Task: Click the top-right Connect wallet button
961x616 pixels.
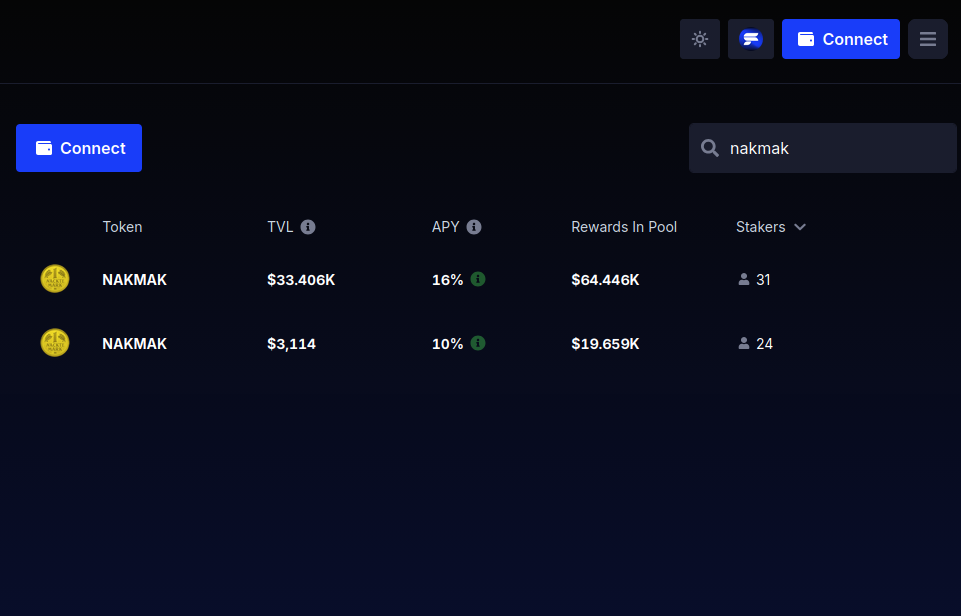Action: 841,39
